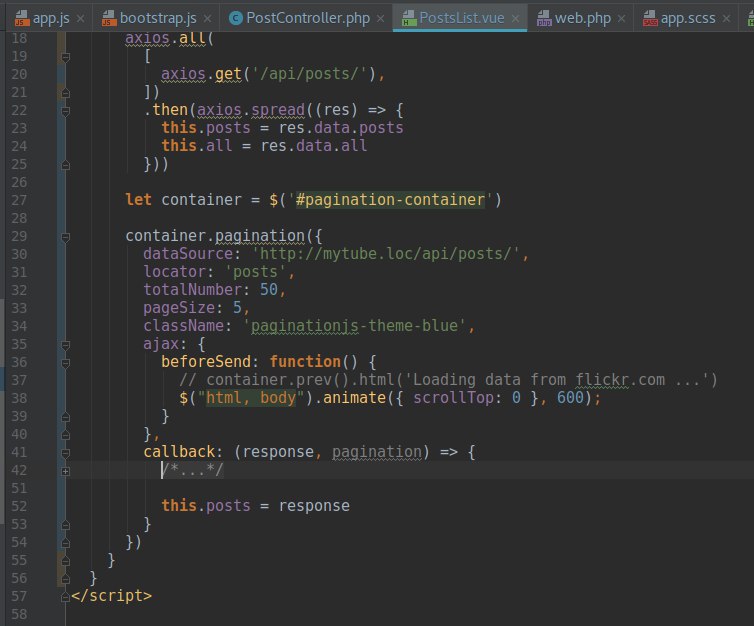Screen dimensions: 754x626
Task: Close the PostController.php tab
Action: pyautogui.click(x=380, y=19)
